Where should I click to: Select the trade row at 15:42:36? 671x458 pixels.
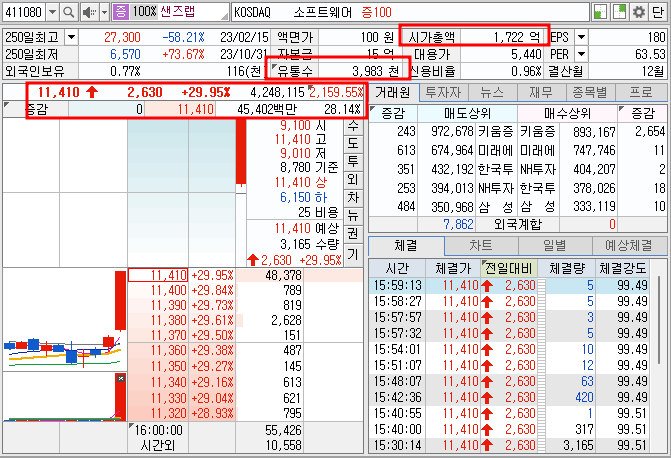point(509,398)
